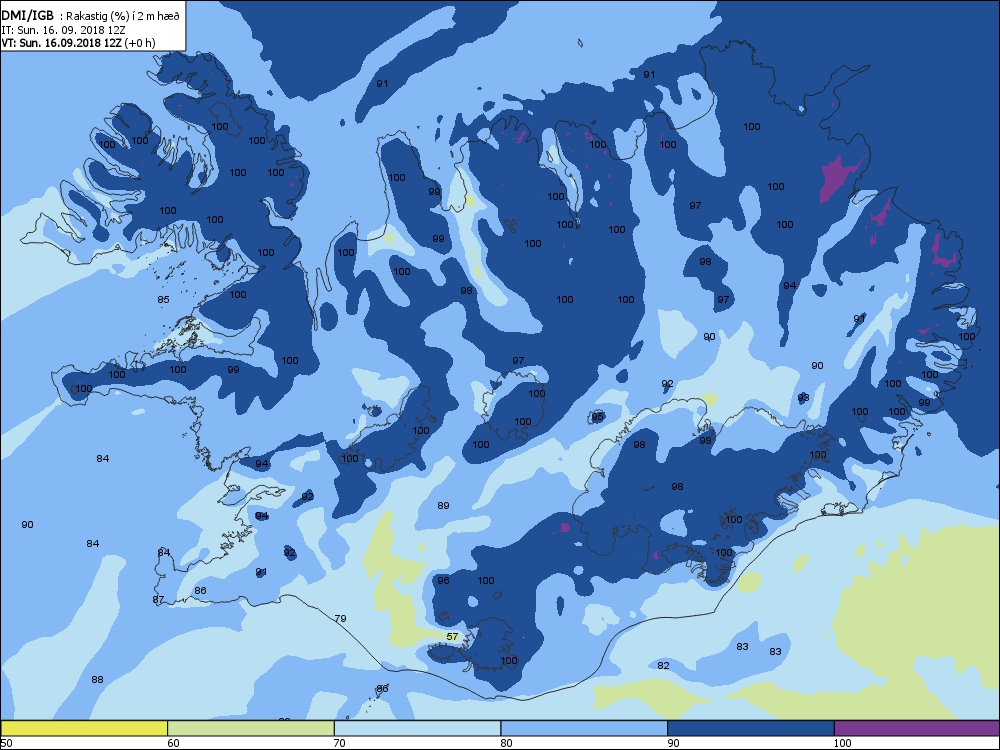Viewport: 1000px width, 750px height.
Task: Click the humidity value '57' on the map
Action: tap(452, 636)
